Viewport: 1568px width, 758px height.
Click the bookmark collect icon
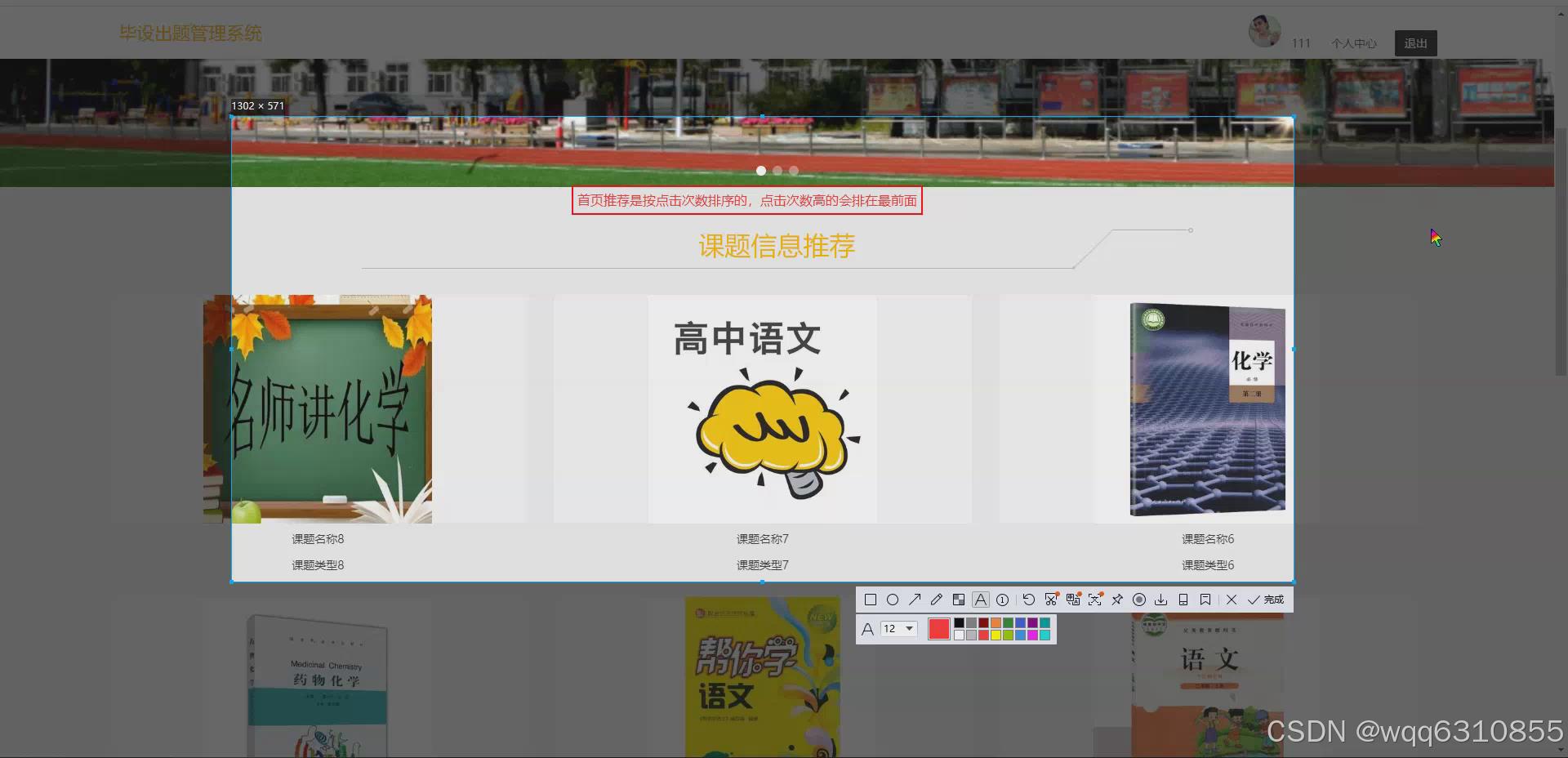(1205, 600)
